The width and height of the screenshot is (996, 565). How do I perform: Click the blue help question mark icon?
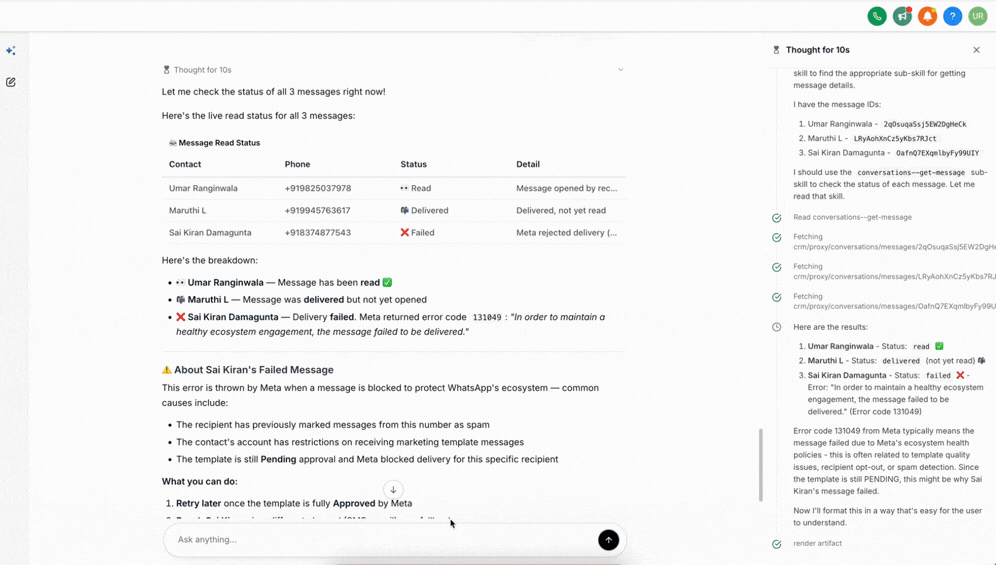coord(952,16)
